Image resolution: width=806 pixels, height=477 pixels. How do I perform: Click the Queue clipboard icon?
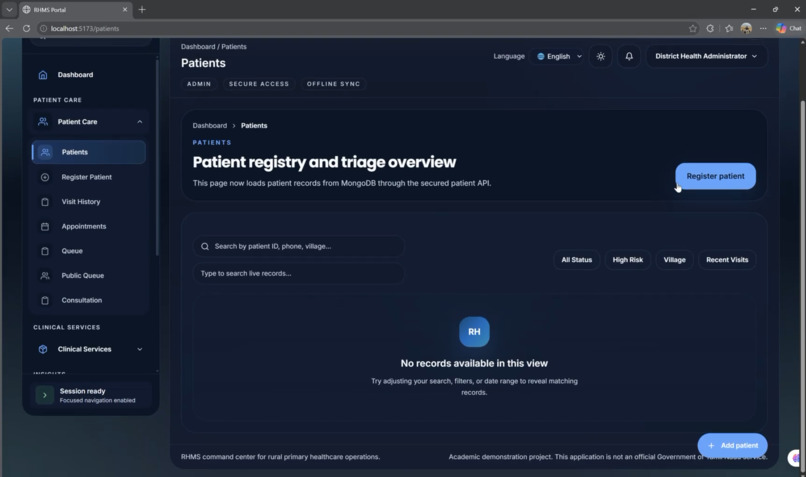pos(45,251)
